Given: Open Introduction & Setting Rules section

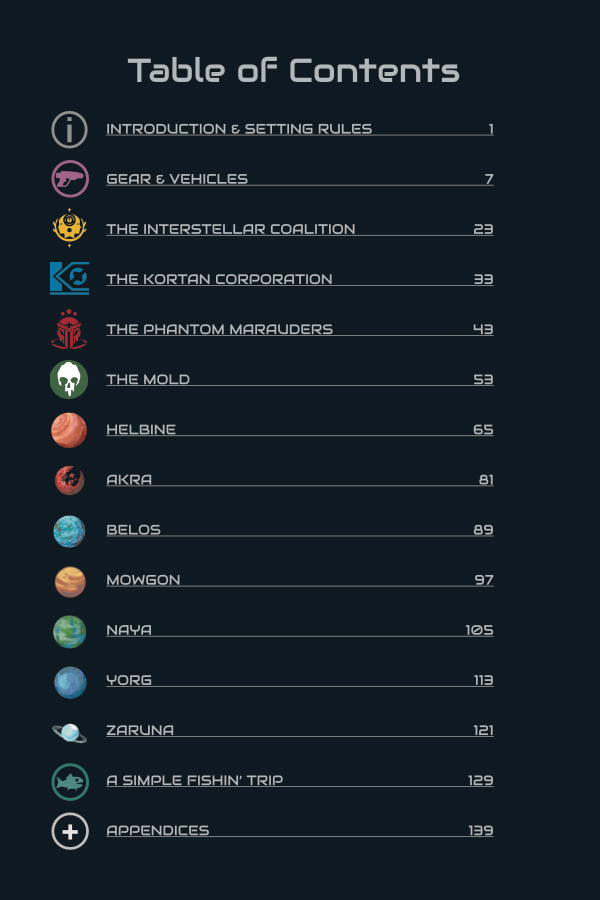Looking at the screenshot, I should click(x=239, y=129).
